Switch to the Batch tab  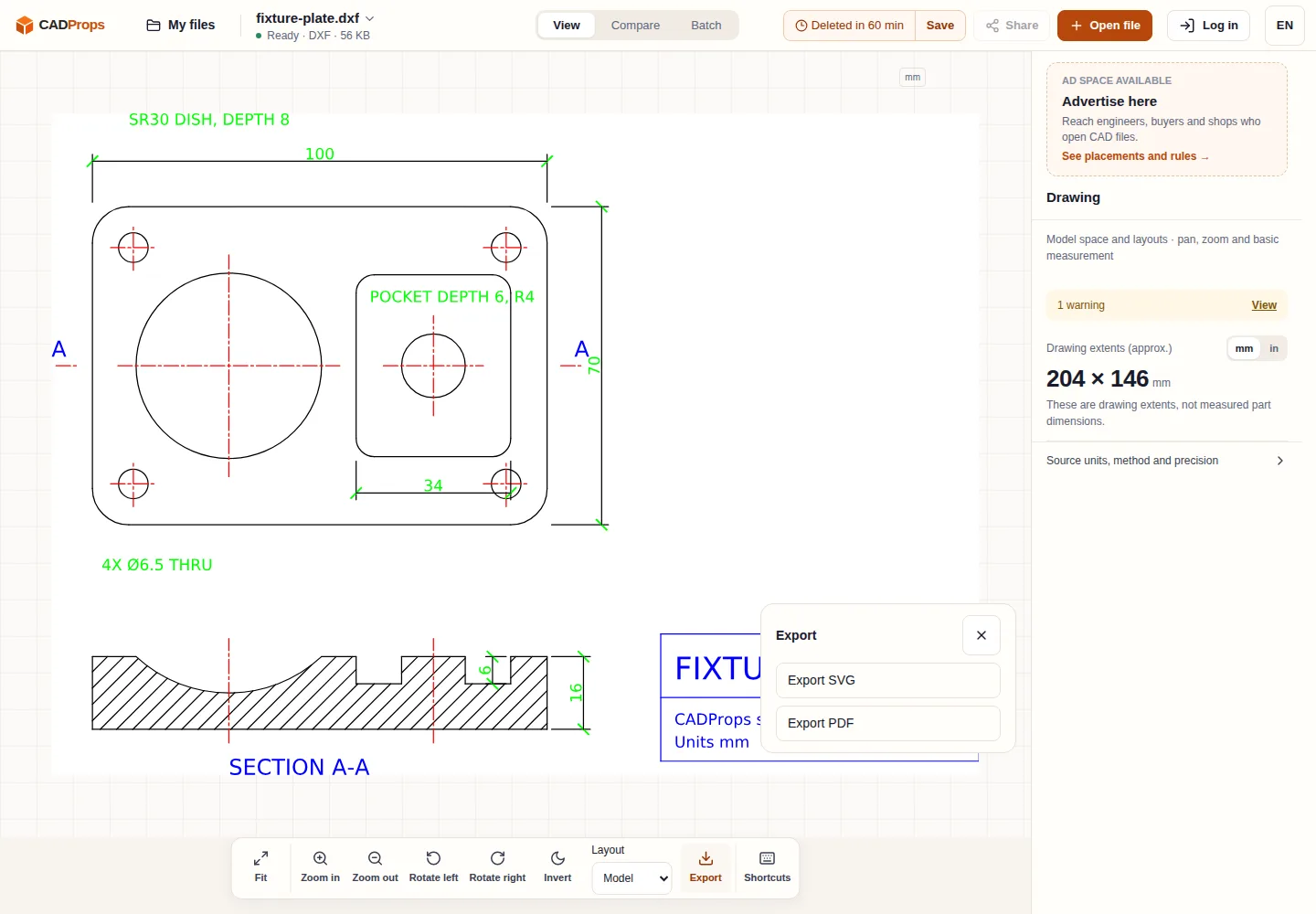point(706,25)
